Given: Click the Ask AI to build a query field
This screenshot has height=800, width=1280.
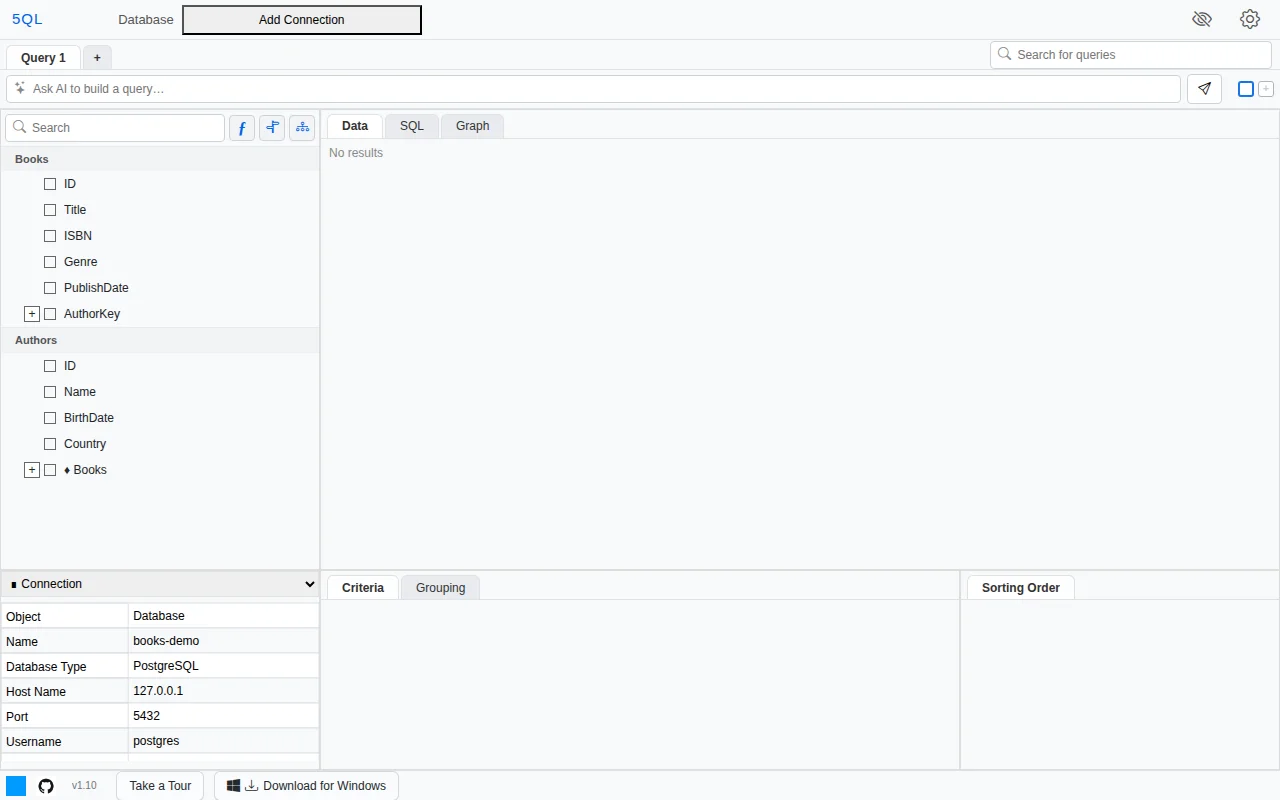Looking at the screenshot, I should pyautogui.click(x=593, y=89).
